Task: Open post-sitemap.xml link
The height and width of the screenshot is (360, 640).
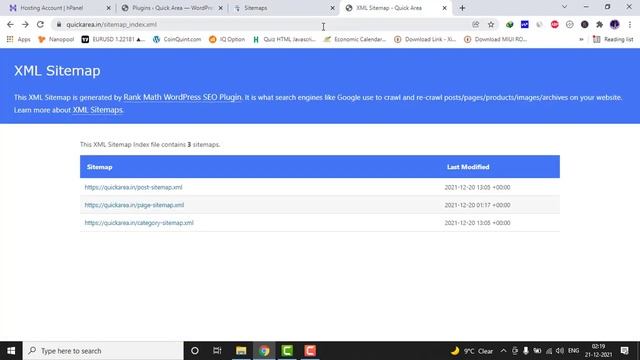Action: [133, 187]
